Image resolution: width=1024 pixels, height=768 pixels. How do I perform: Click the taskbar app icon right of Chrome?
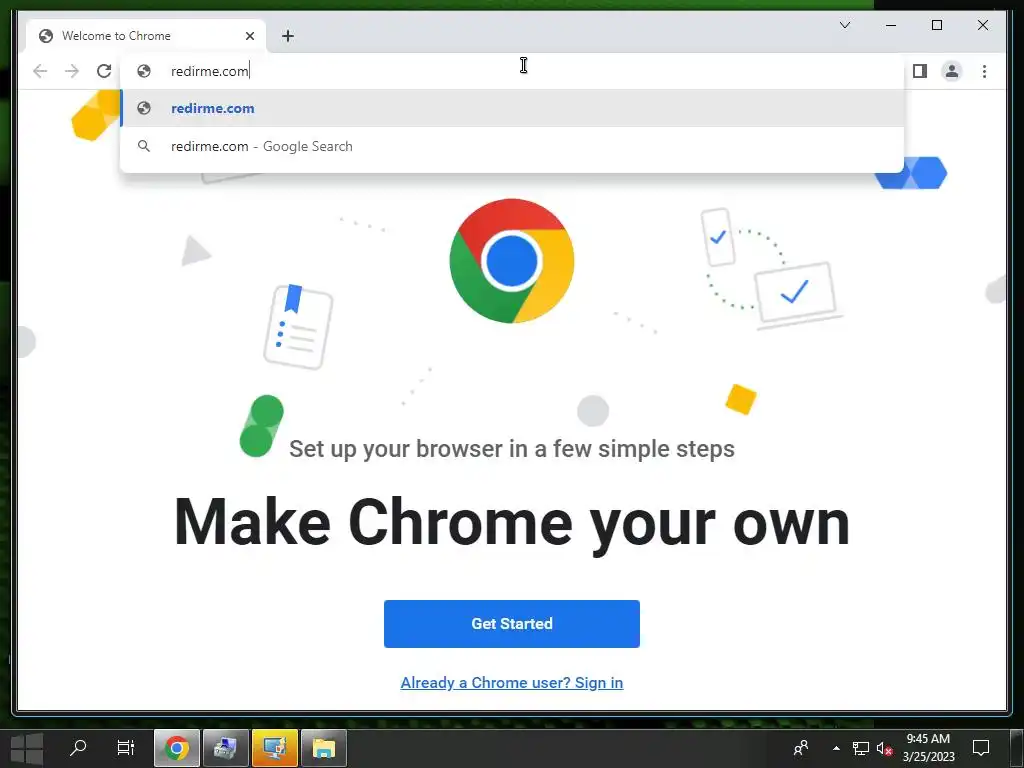225,748
